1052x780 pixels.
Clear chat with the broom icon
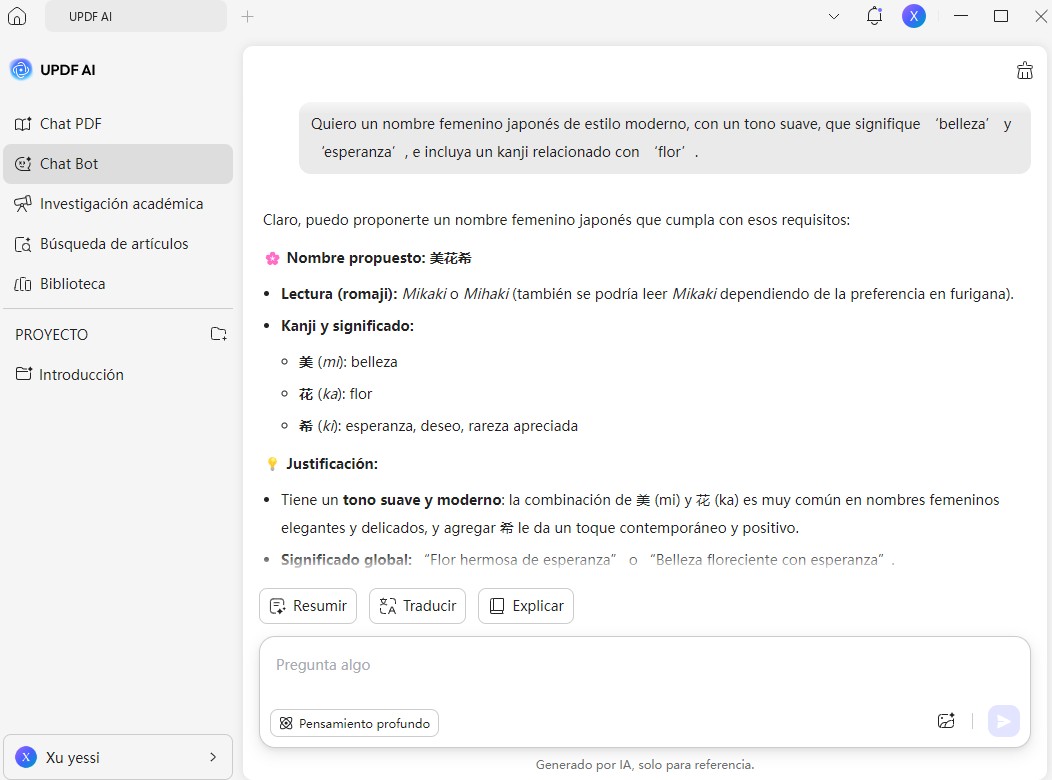[1024, 70]
